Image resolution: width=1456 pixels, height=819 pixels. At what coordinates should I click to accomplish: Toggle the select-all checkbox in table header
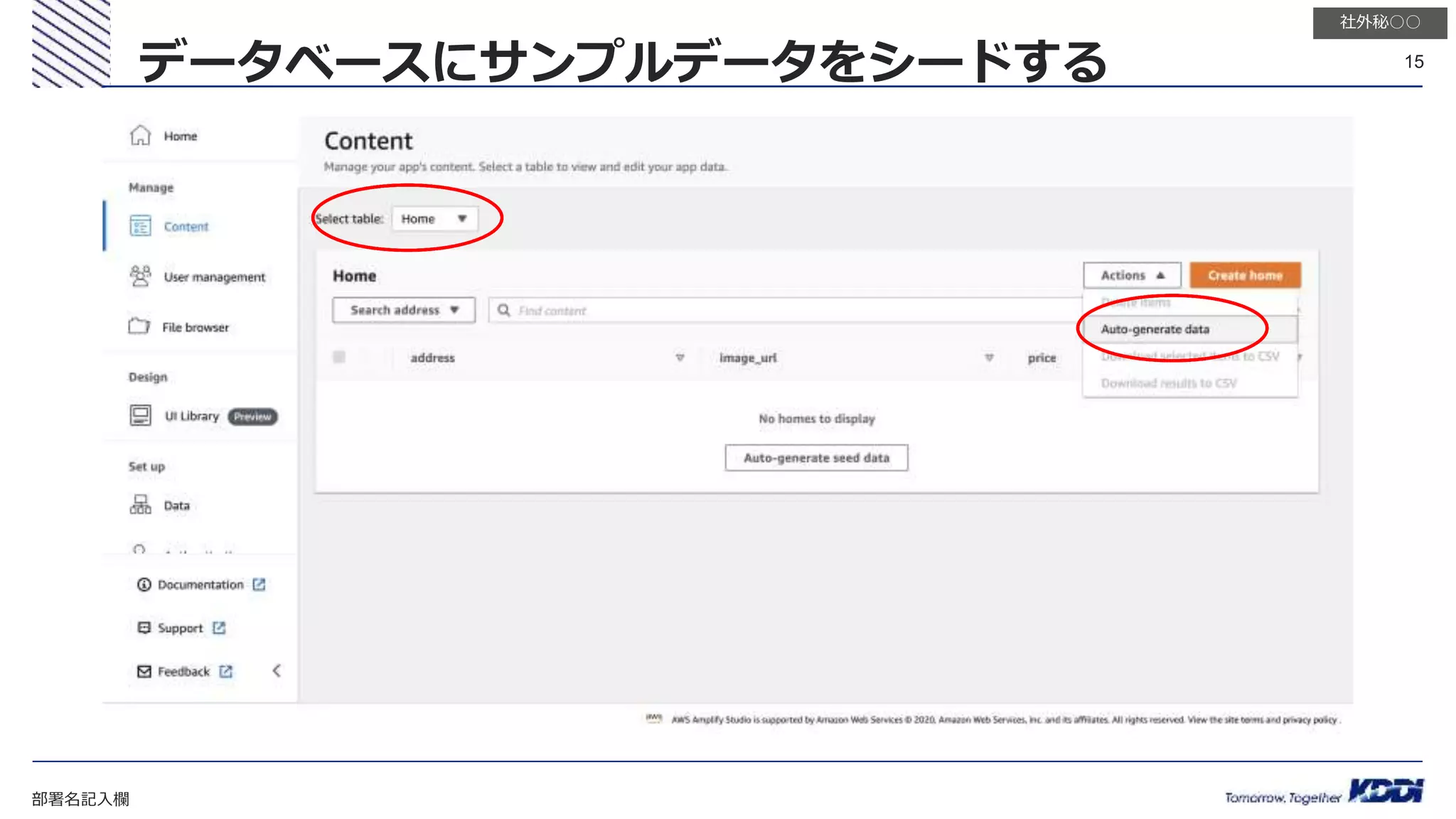339,357
